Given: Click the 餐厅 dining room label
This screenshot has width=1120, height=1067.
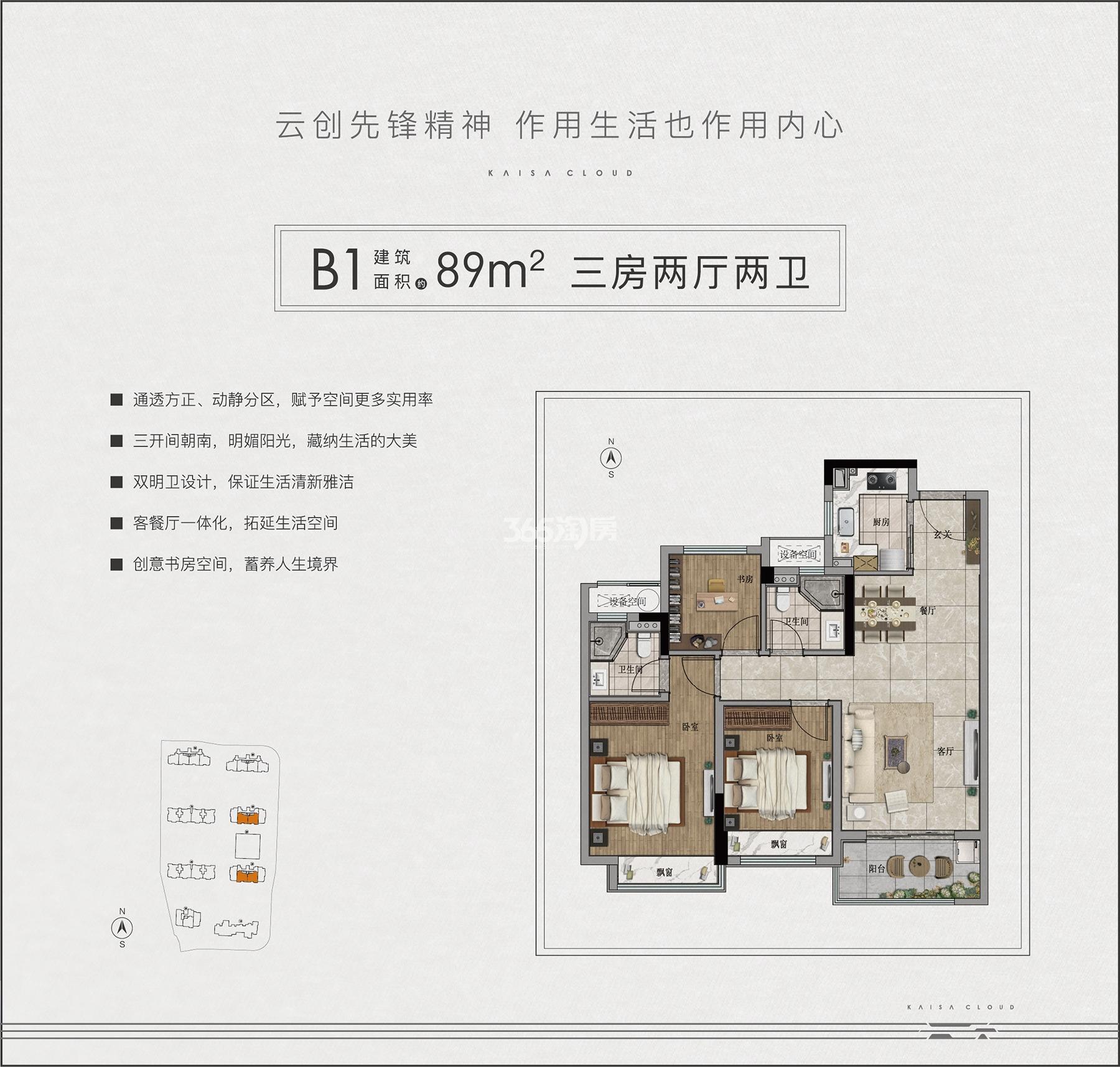Looking at the screenshot, I should click(x=928, y=610).
